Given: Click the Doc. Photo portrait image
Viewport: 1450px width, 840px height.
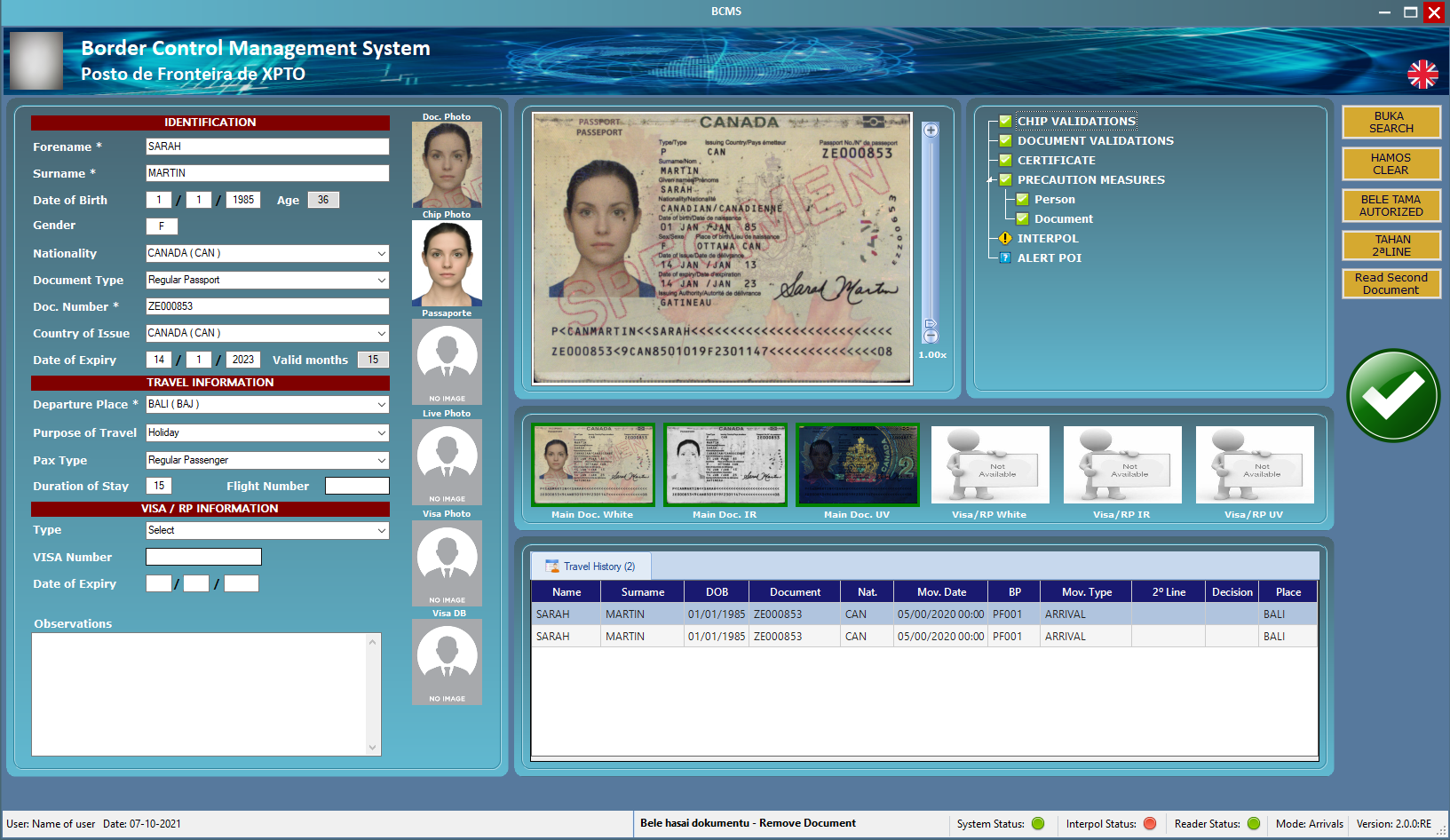Looking at the screenshot, I should pyautogui.click(x=447, y=164).
